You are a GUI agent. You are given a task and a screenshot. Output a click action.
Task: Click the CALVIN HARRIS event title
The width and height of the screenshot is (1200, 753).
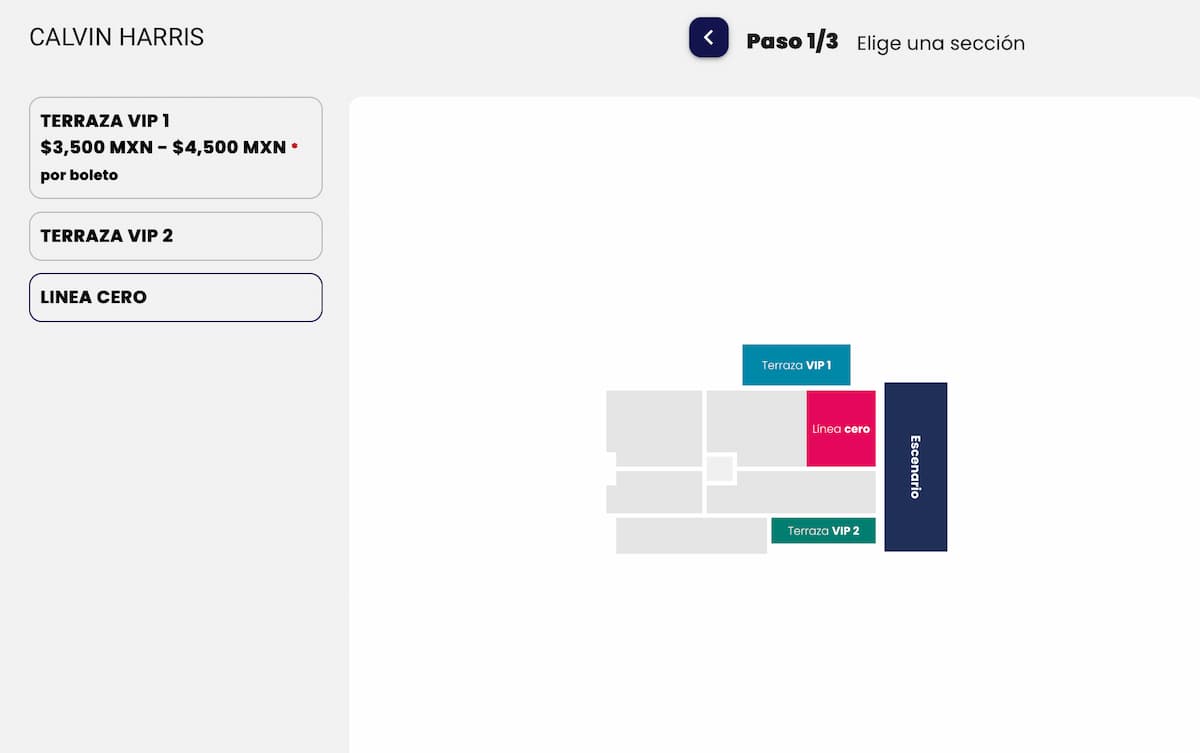pyautogui.click(x=117, y=36)
